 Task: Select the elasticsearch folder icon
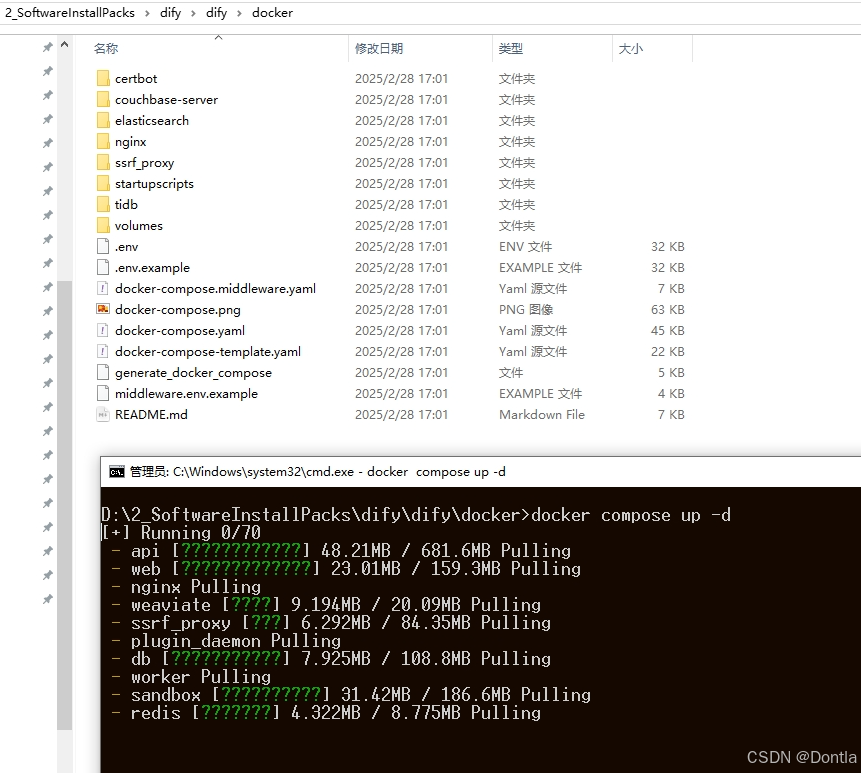(x=103, y=120)
